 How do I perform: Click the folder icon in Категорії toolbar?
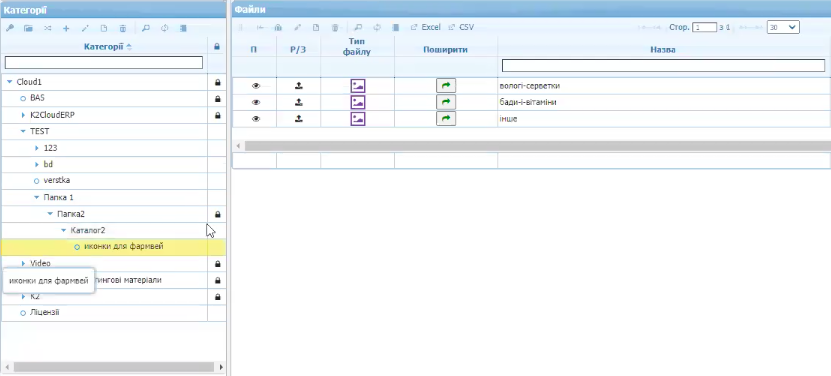click(x=28, y=29)
